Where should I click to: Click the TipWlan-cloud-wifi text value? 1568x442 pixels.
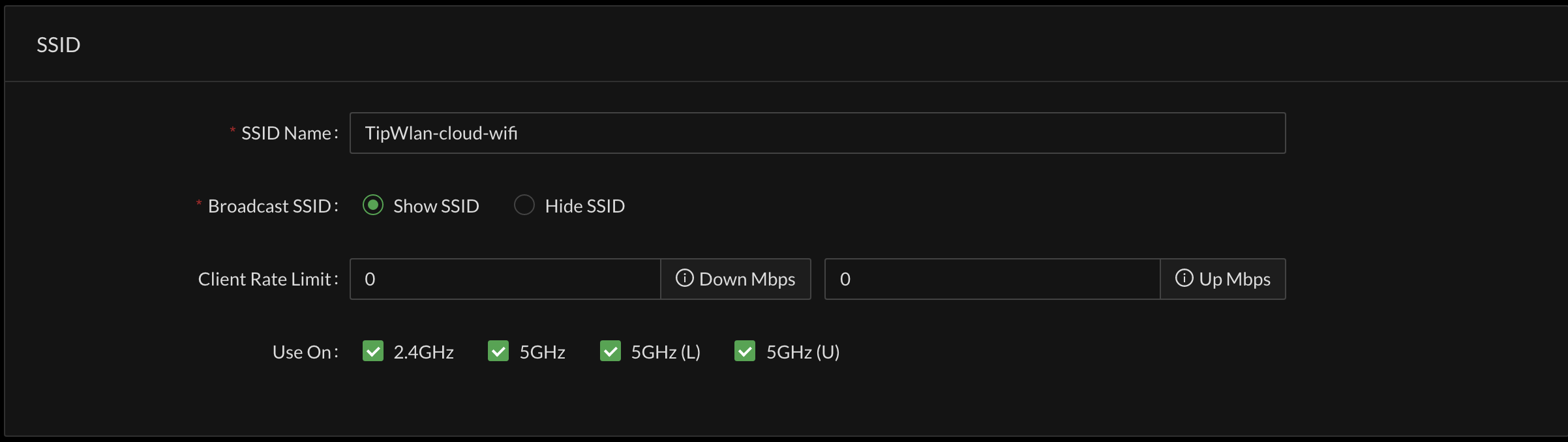442,133
